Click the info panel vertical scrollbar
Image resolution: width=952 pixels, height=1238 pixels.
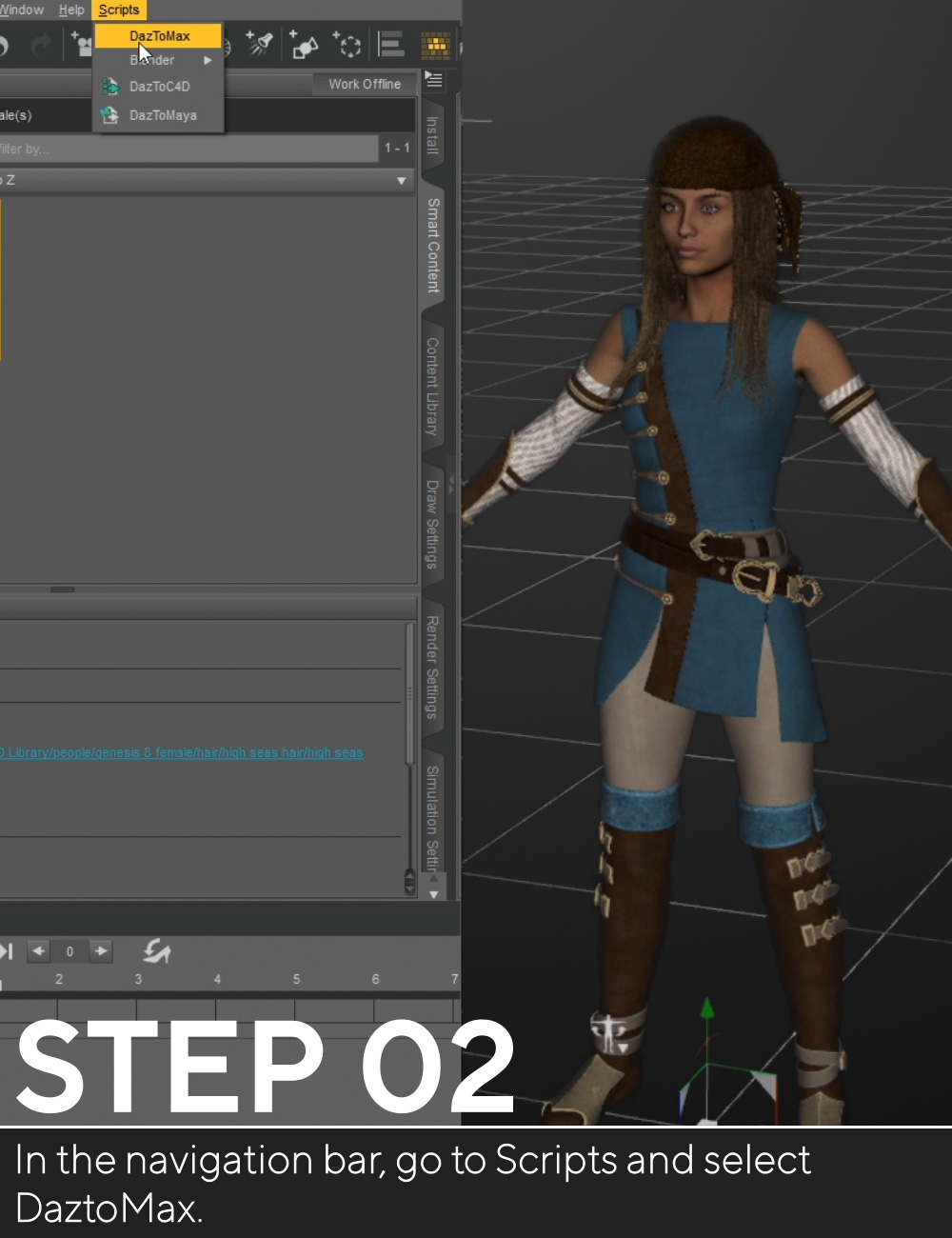[410, 693]
